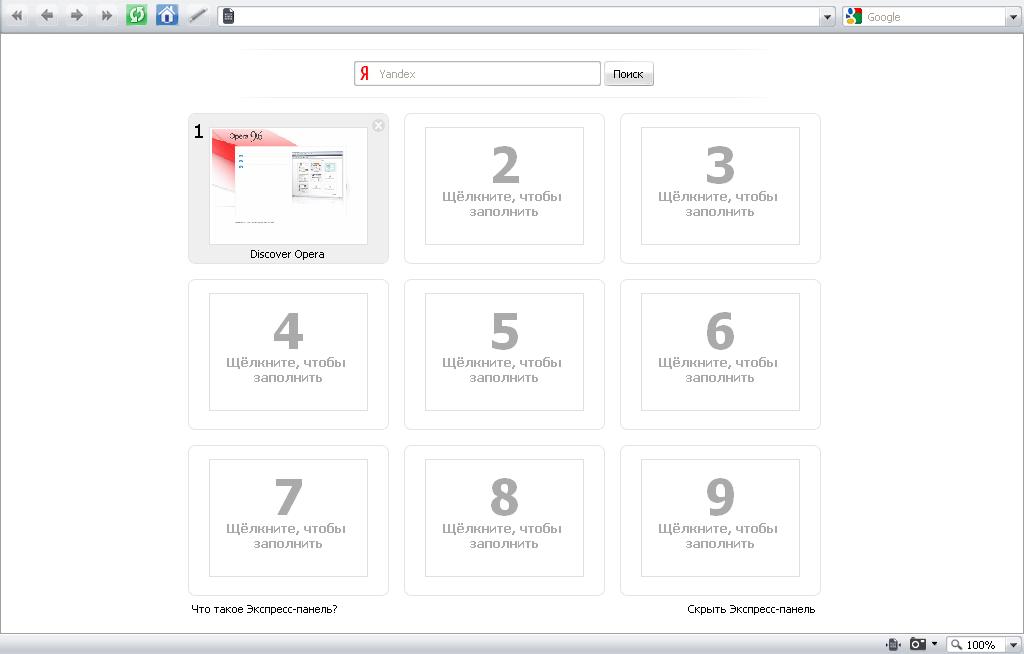1024x654 pixels.
Task: Open the Что такое Экспресс-панель? link
Action: click(x=264, y=609)
